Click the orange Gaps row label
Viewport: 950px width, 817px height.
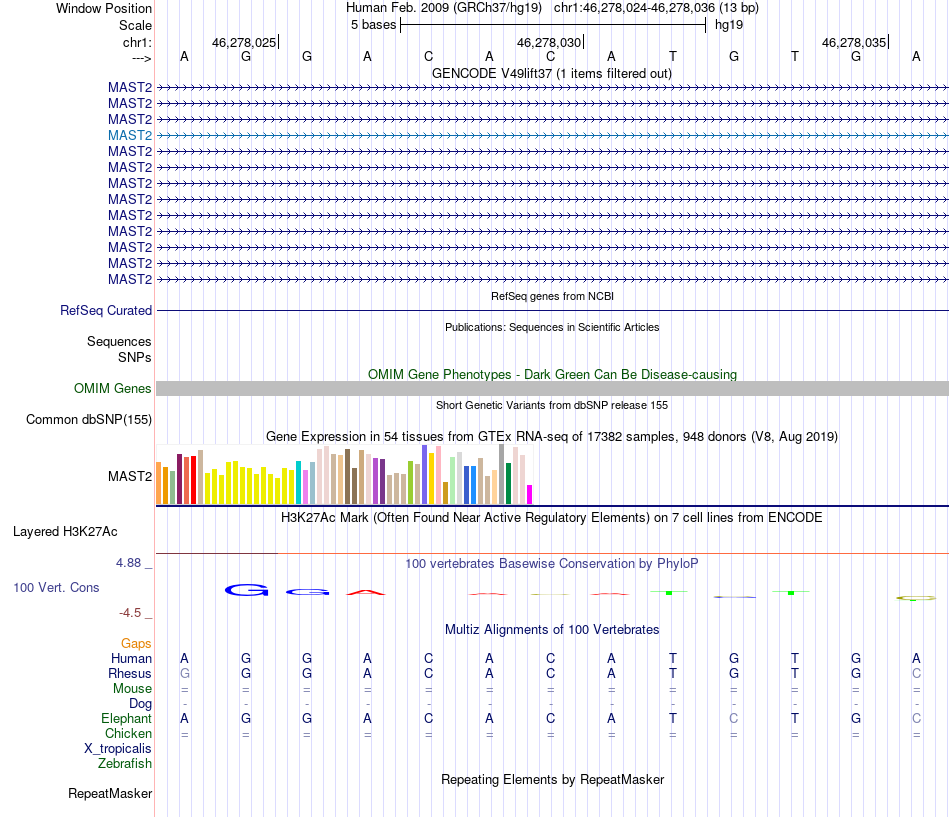136,644
